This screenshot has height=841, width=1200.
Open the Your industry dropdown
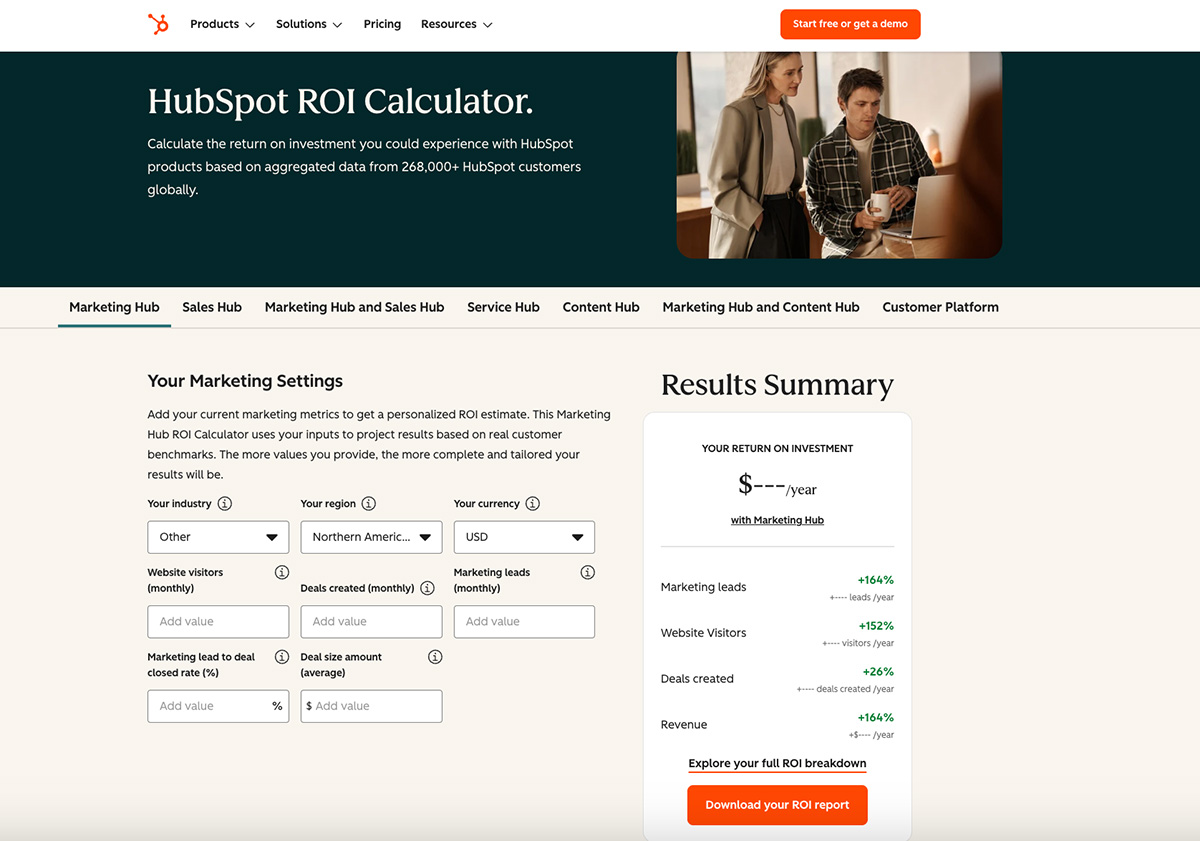click(218, 537)
